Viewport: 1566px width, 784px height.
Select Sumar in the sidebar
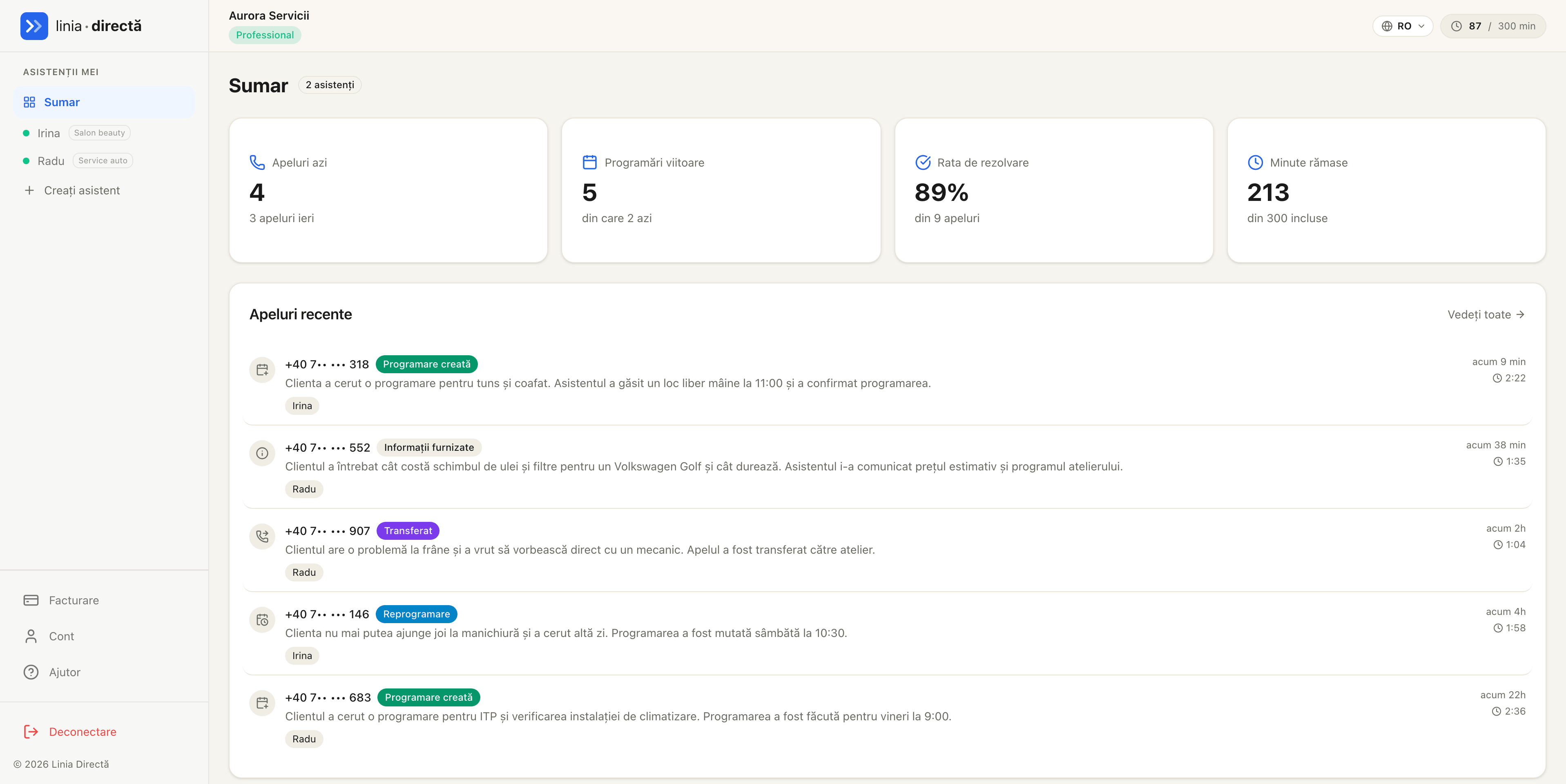(x=105, y=102)
